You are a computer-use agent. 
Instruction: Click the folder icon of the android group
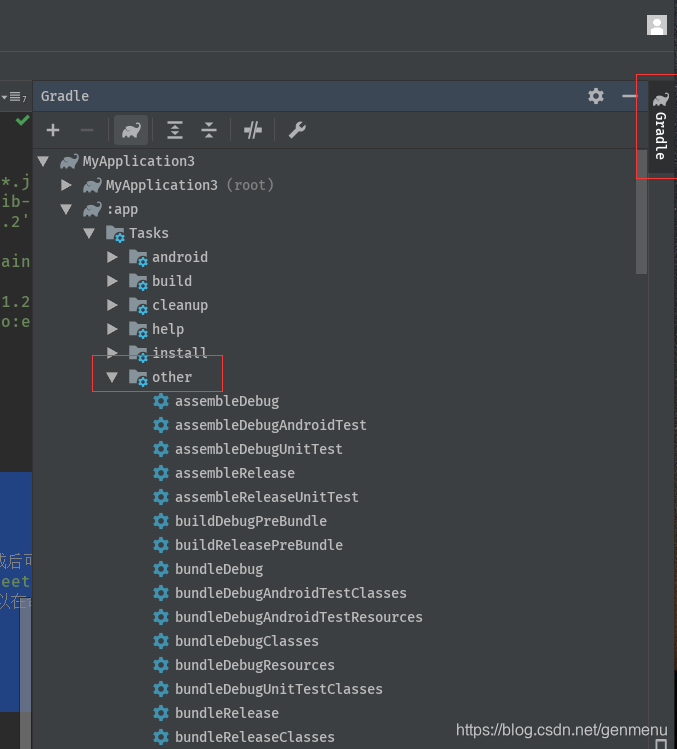tap(138, 257)
